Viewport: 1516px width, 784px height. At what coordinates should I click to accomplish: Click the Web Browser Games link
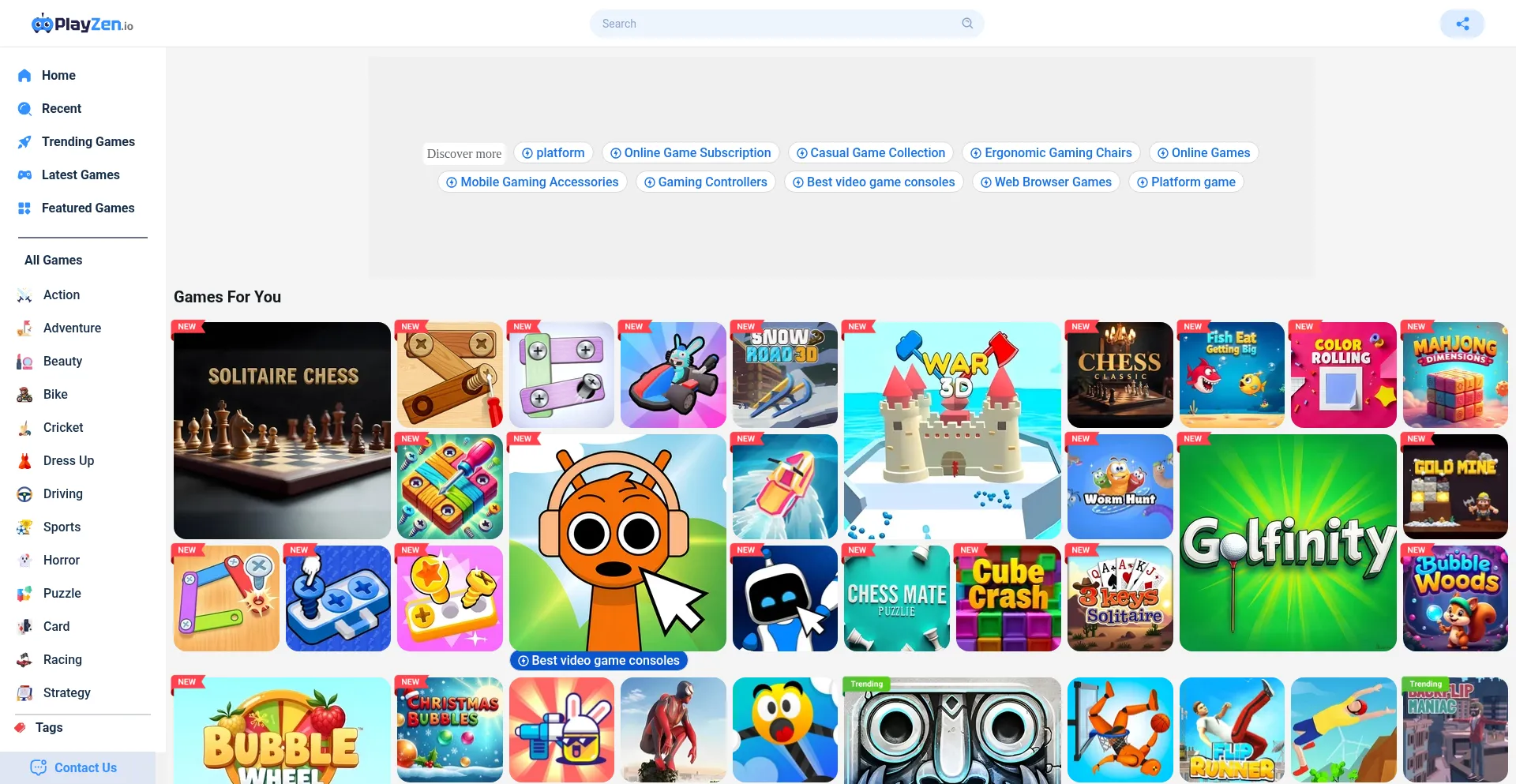tap(1046, 182)
